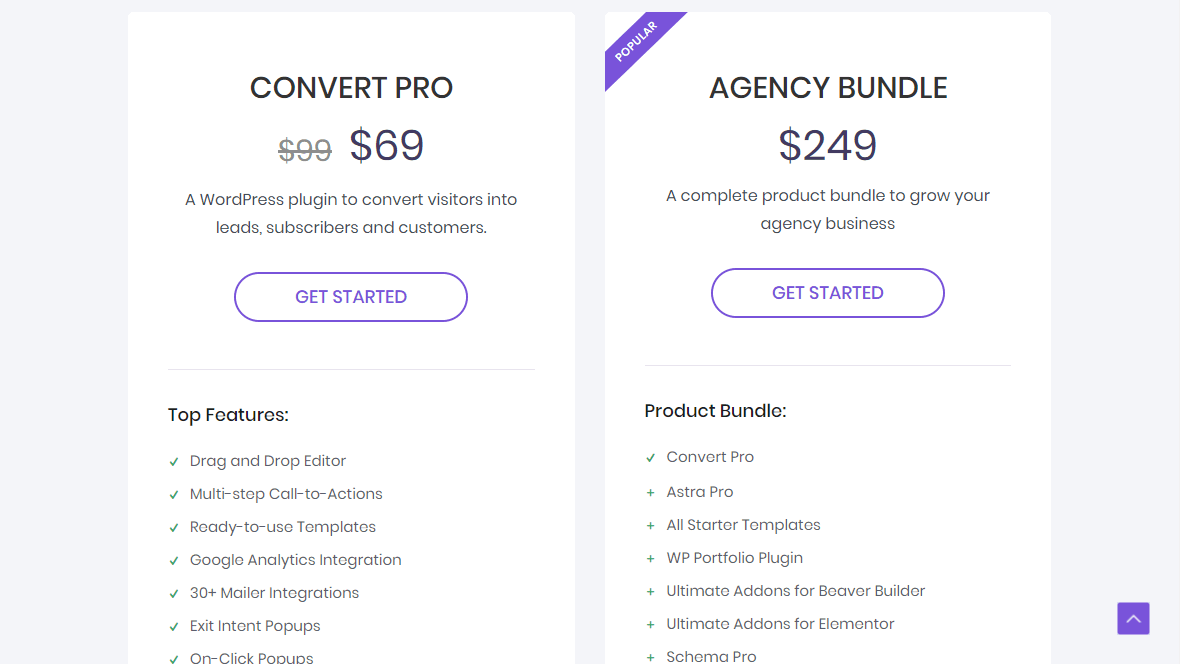Click the checkmark beside Google Analytics Integration
1180x664 pixels.
coord(174,560)
